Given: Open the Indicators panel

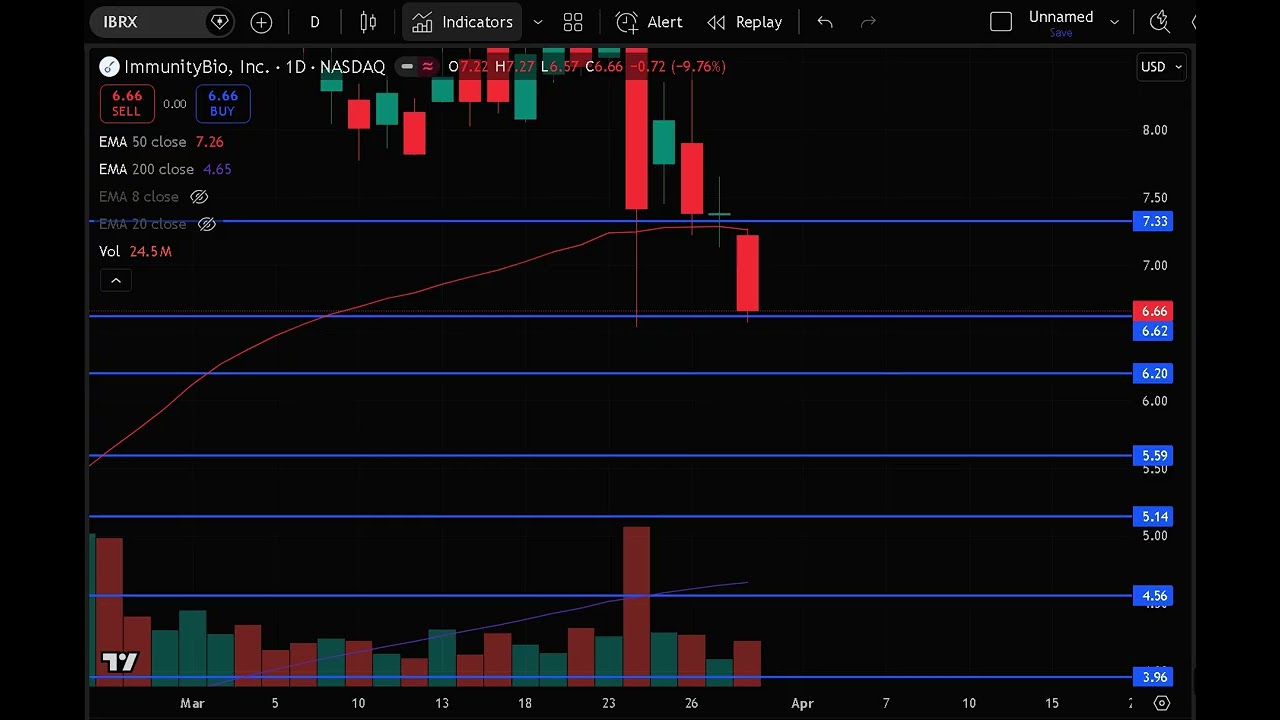Looking at the screenshot, I should (463, 22).
